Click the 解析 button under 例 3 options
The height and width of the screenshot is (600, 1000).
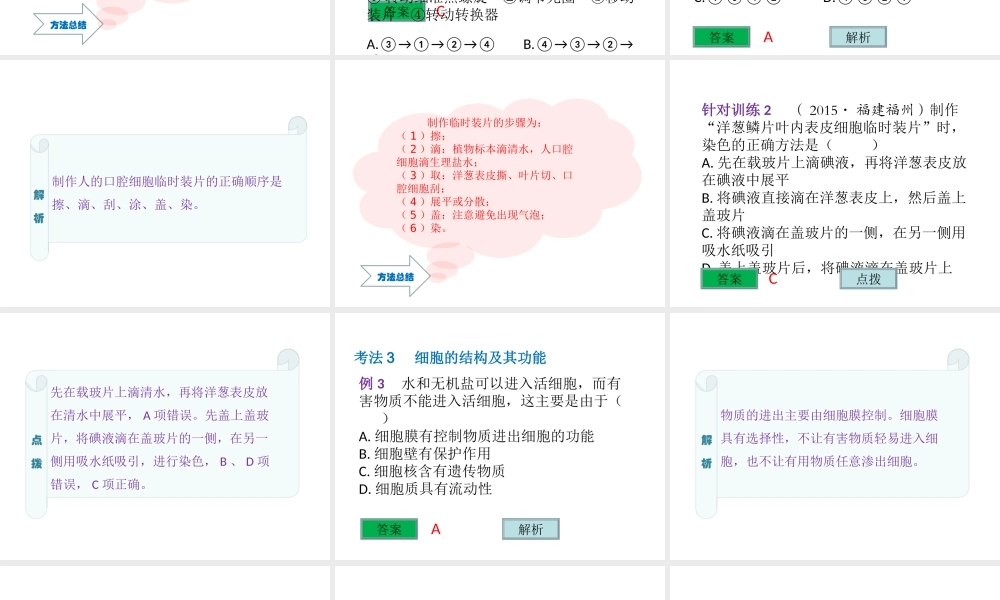click(531, 529)
